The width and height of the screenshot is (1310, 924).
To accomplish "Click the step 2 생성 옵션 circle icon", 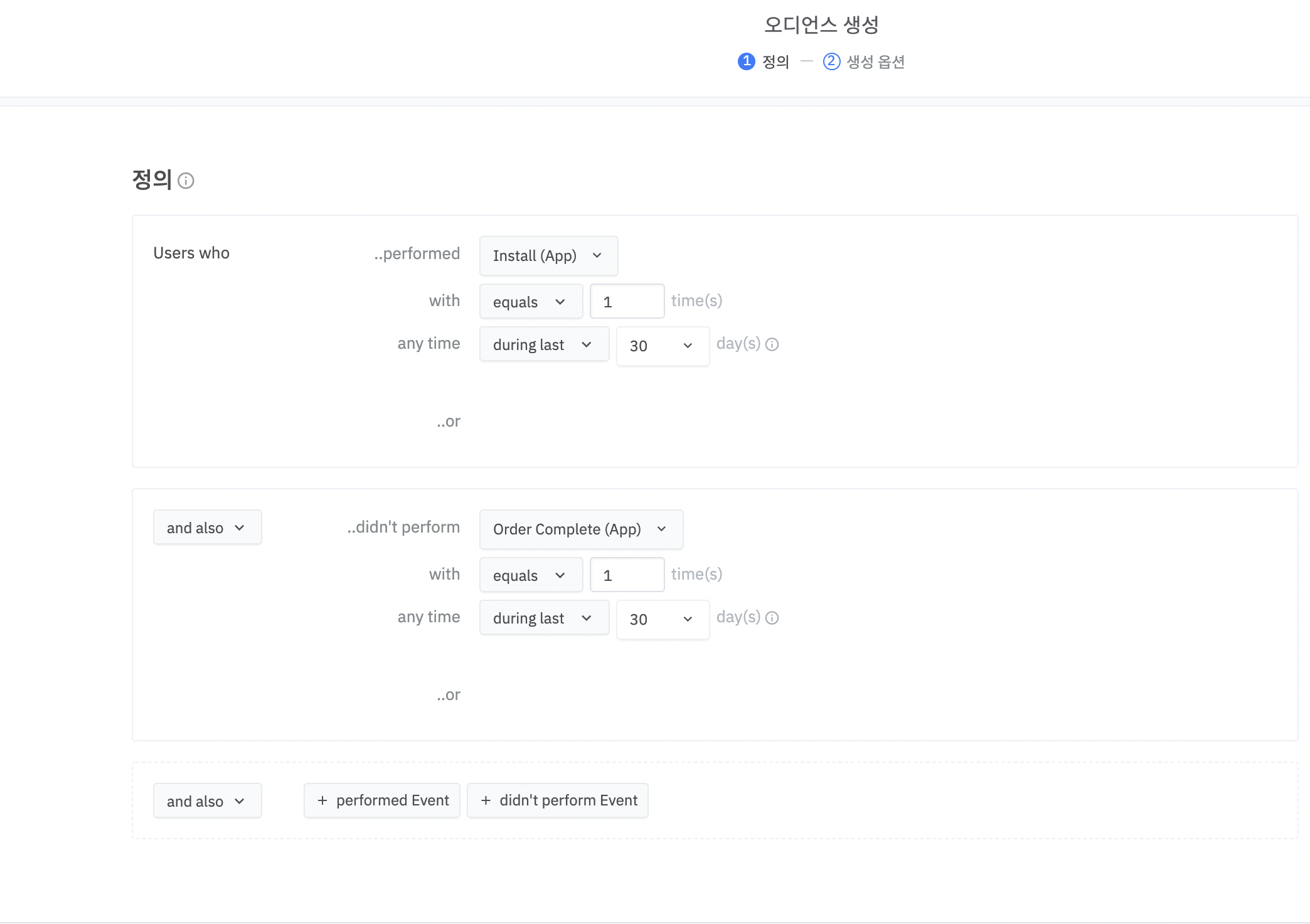I will [x=831, y=61].
